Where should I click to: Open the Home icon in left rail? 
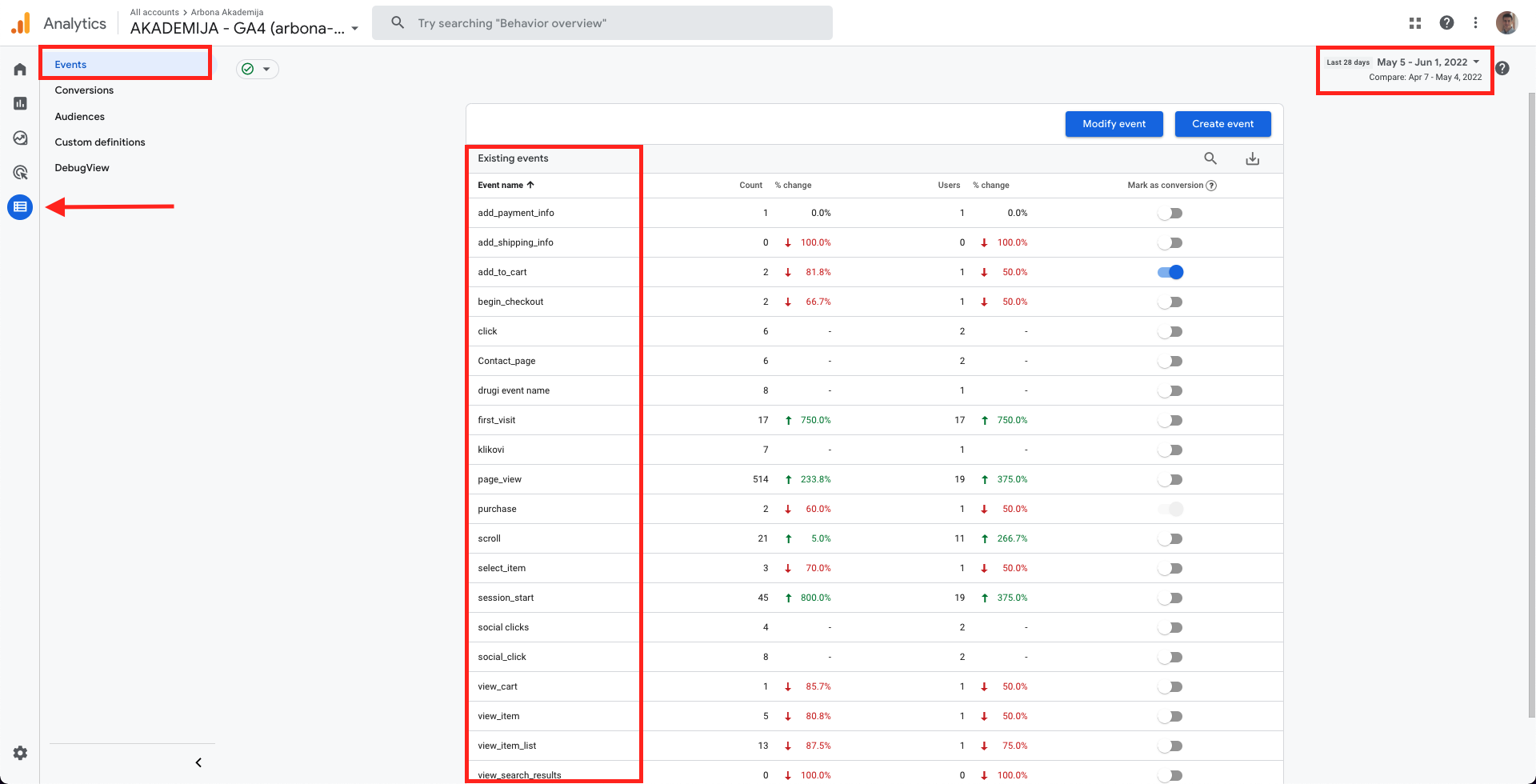click(20, 70)
